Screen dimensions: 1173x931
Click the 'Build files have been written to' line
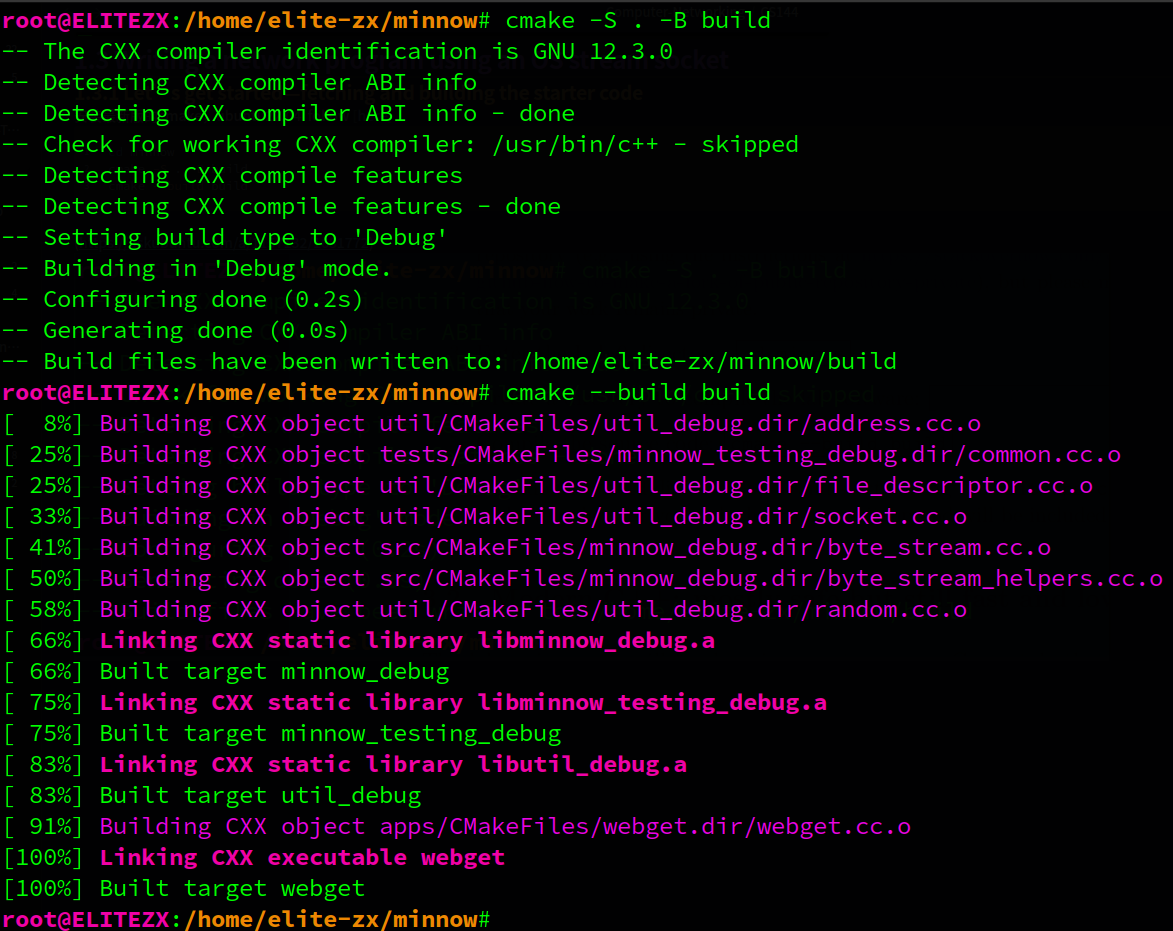pos(449,362)
